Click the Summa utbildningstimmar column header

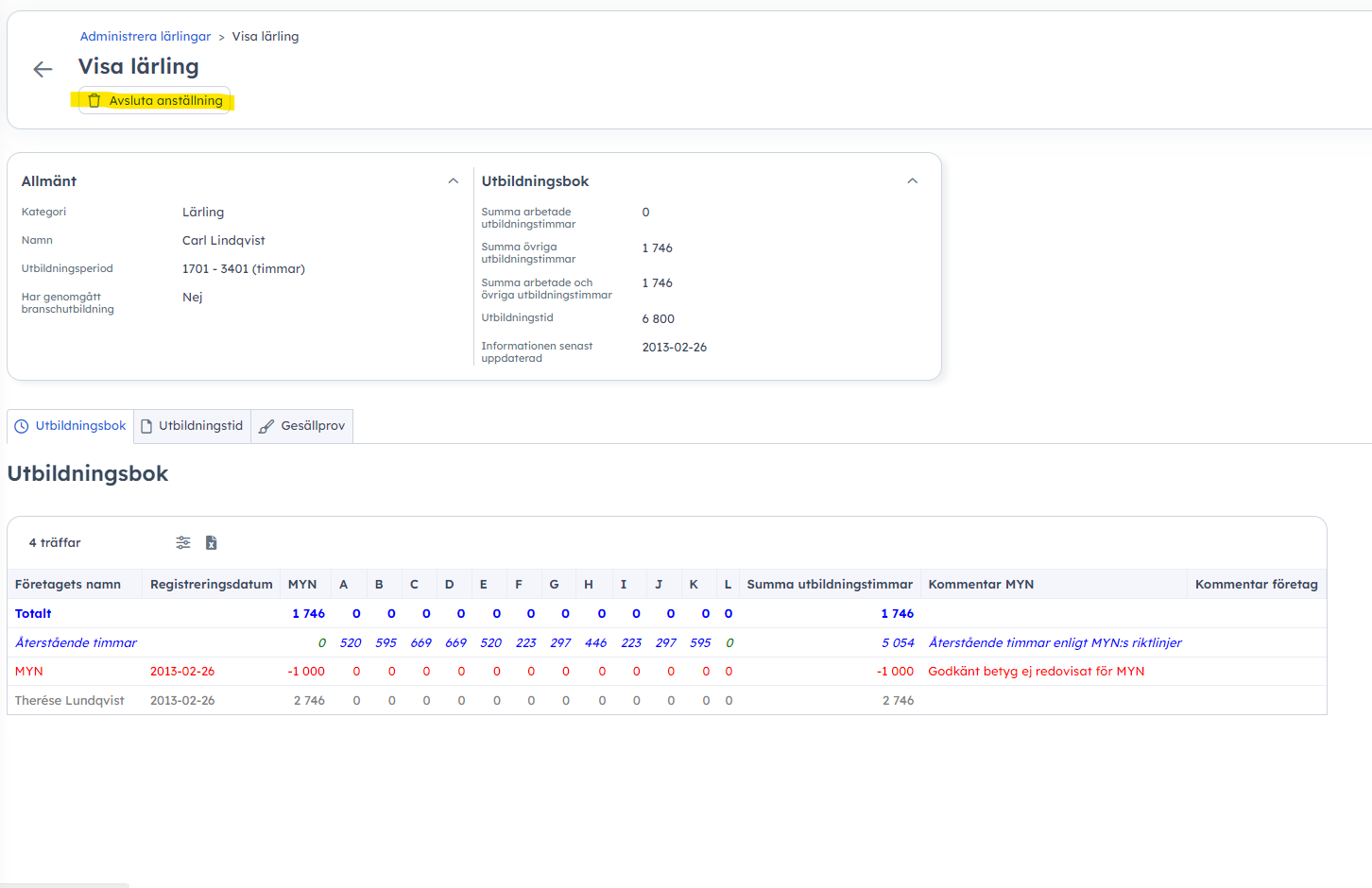coord(830,585)
